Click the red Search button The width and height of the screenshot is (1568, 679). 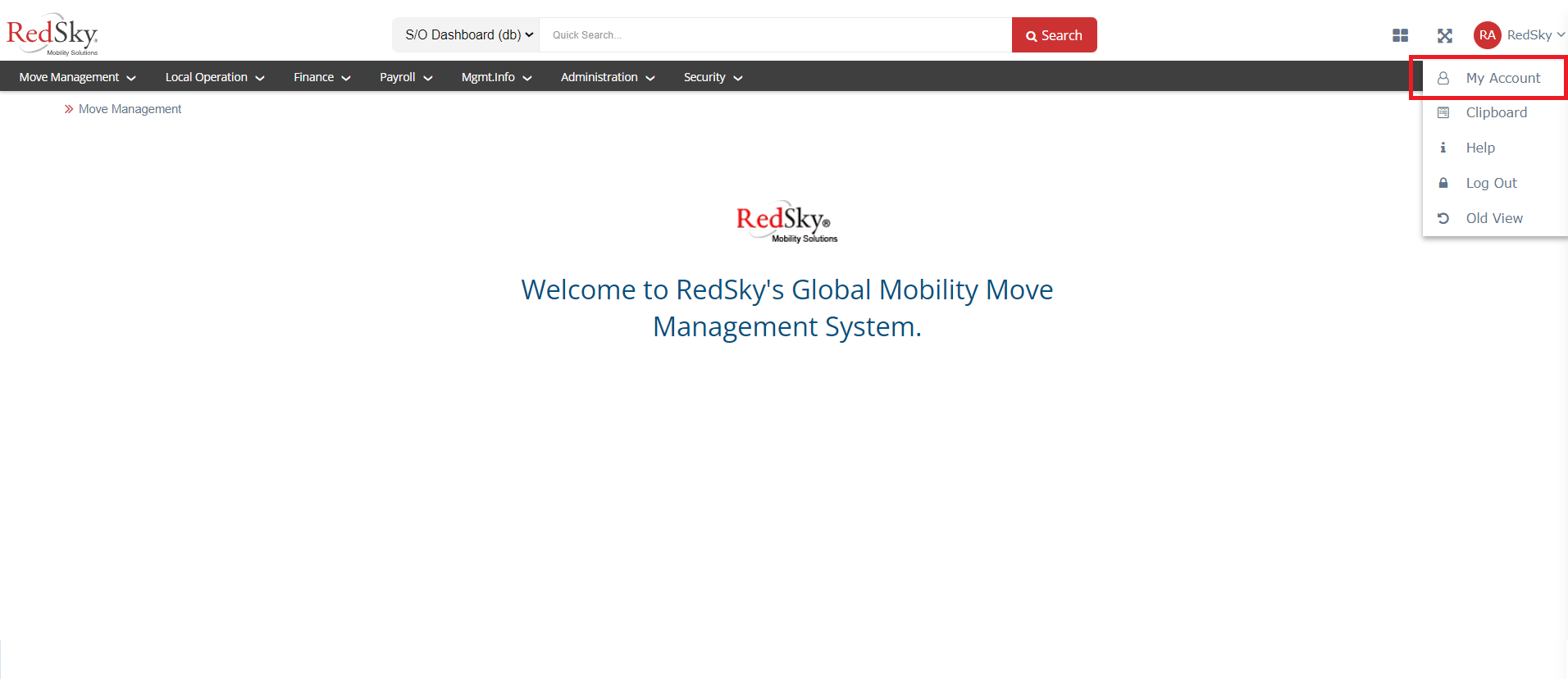coord(1054,35)
